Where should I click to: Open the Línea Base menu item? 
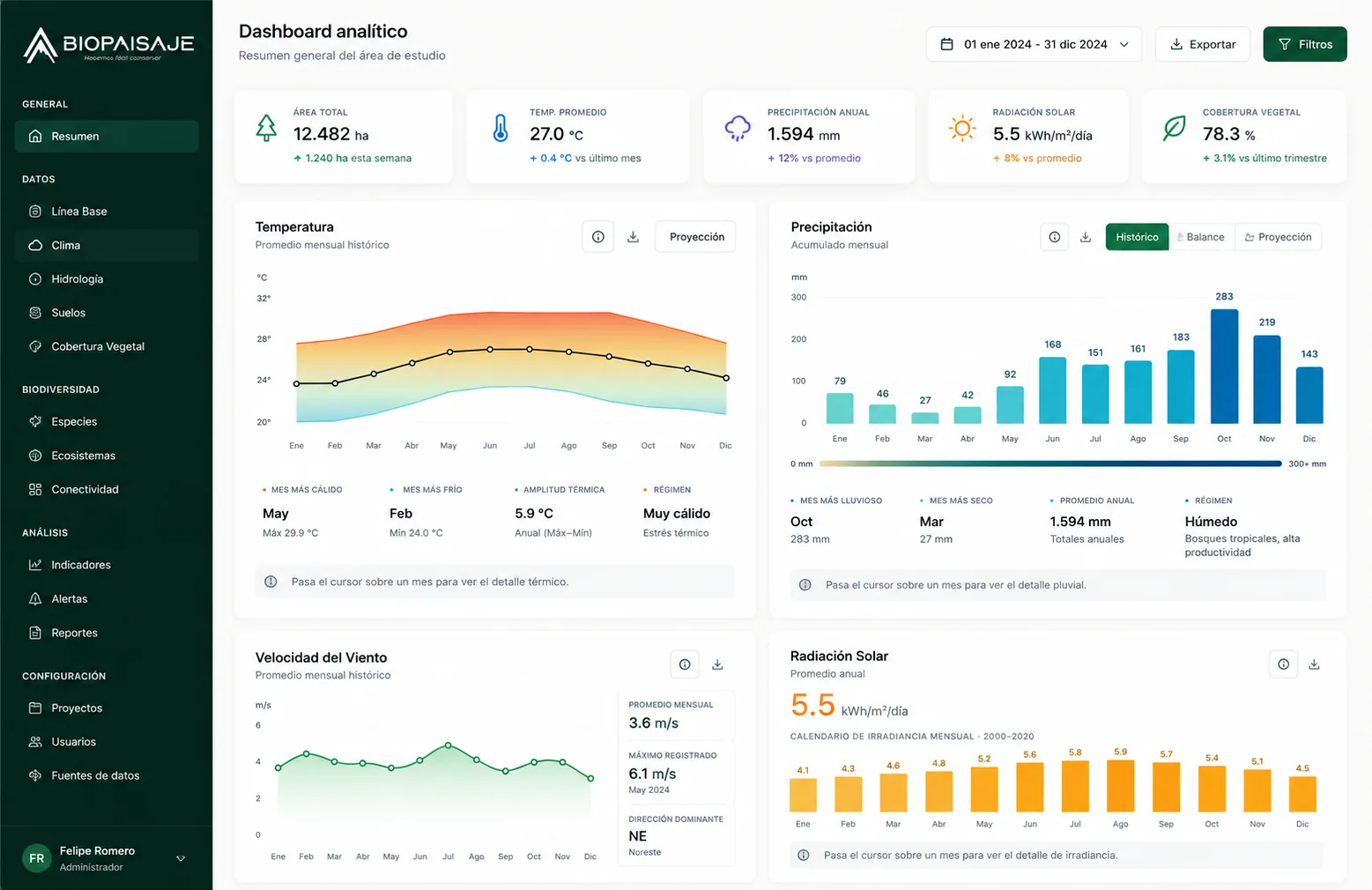[107, 211]
